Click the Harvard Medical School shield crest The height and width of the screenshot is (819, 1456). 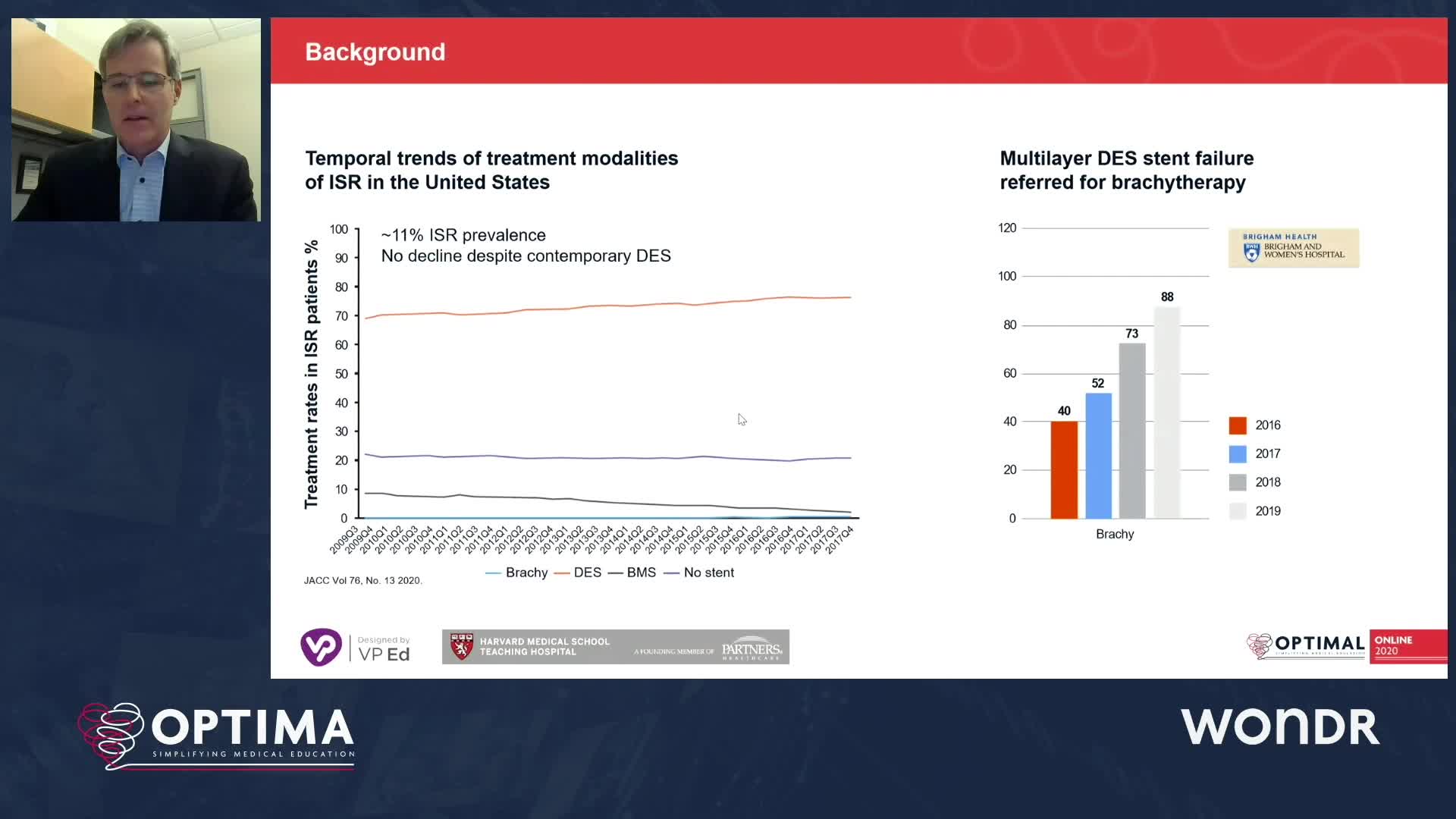click(x=461, y=647)
